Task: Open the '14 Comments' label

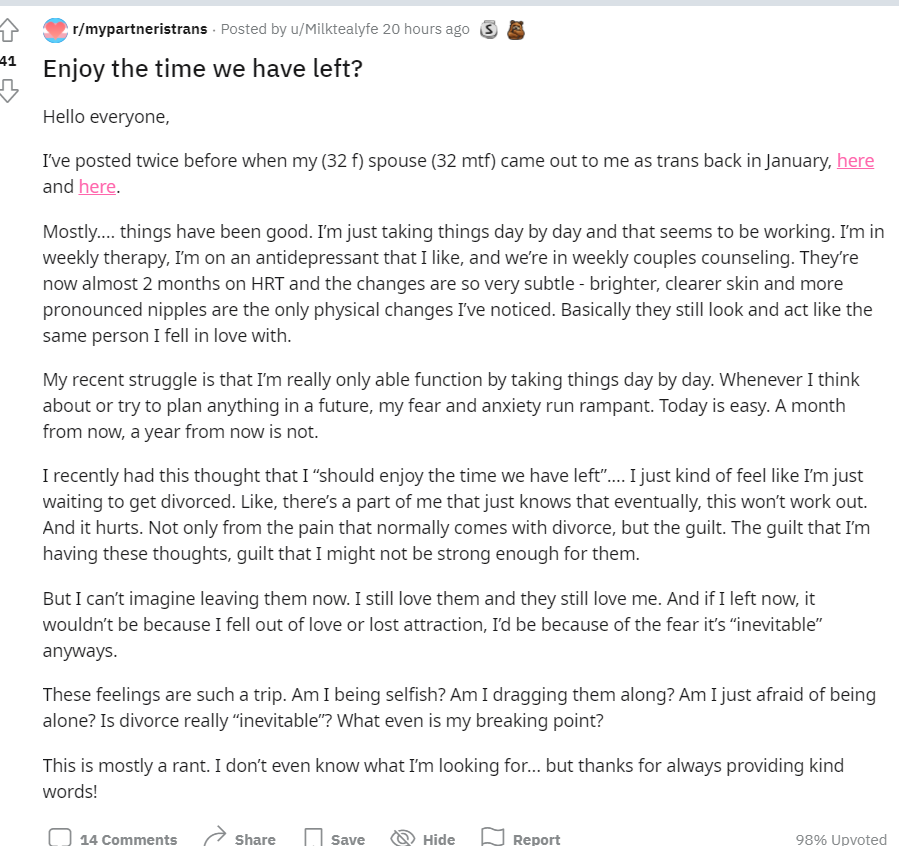Action: coord(128,839)
